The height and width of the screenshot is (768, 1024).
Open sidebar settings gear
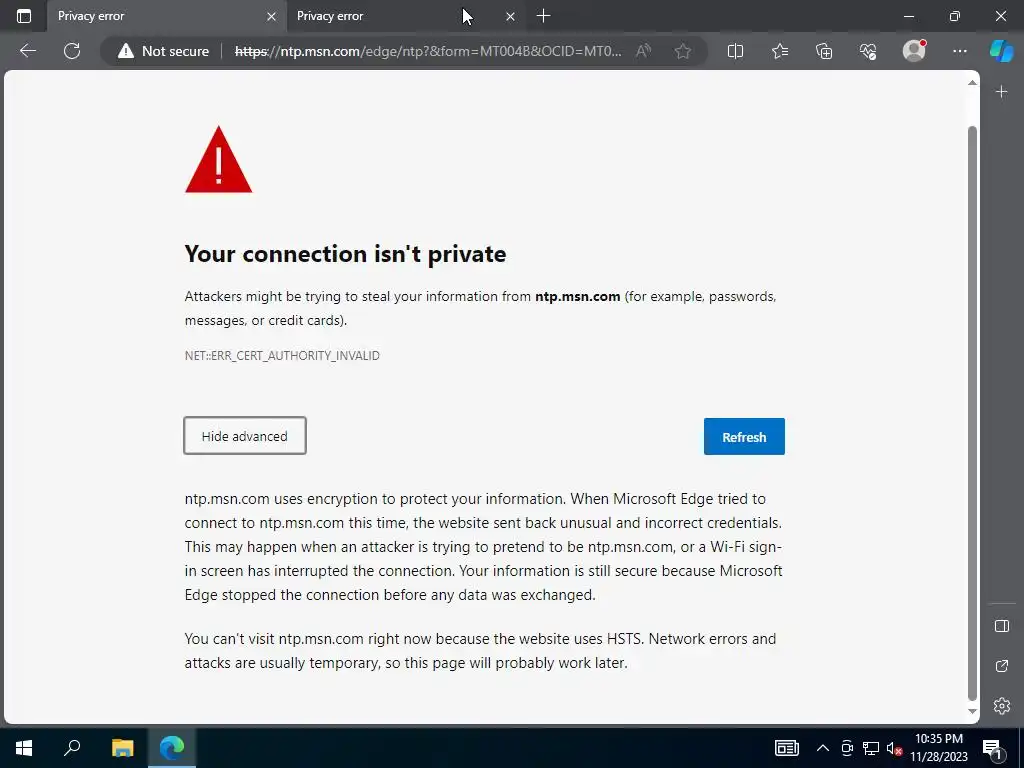point(1002,706)
